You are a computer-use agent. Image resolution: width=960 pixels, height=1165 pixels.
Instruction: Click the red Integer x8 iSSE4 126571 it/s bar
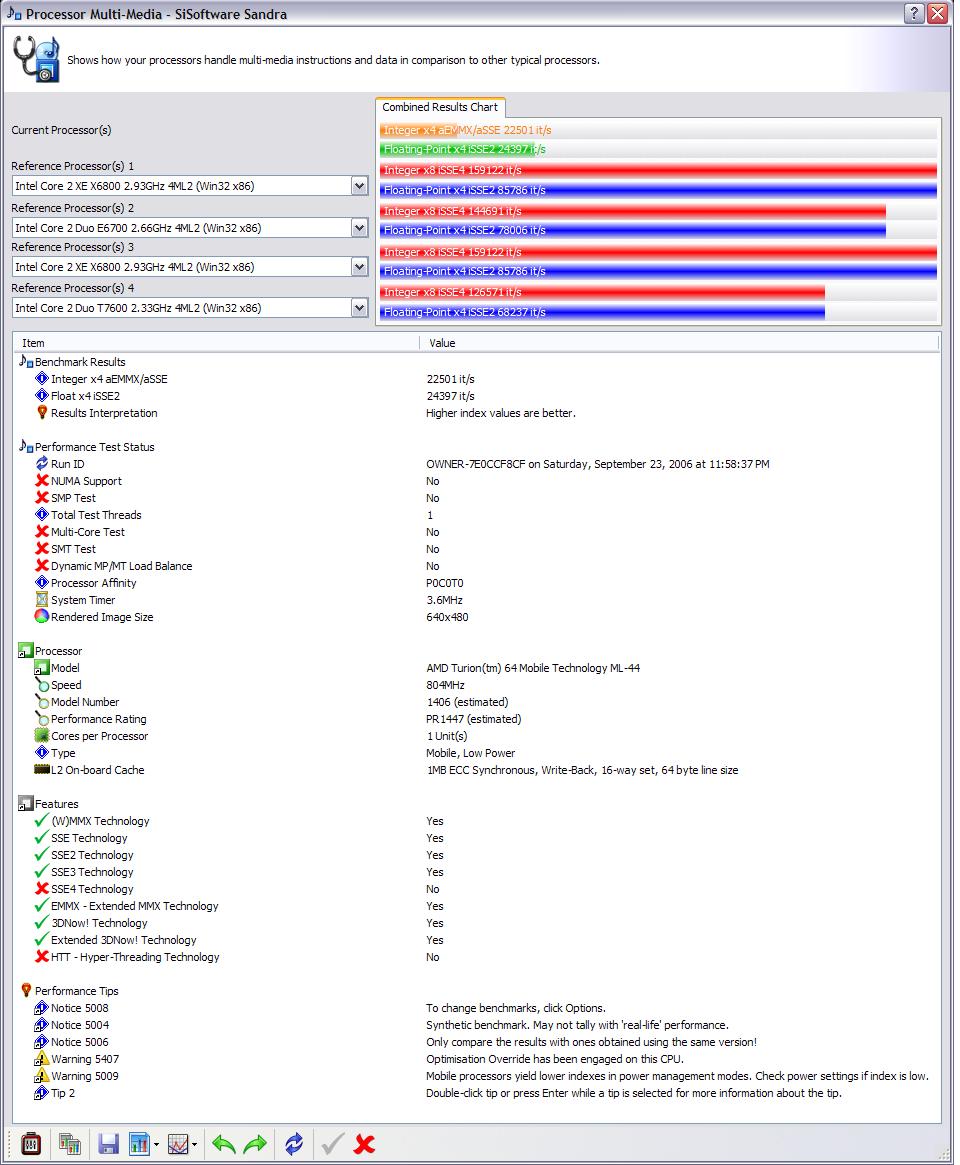[602, 292]
